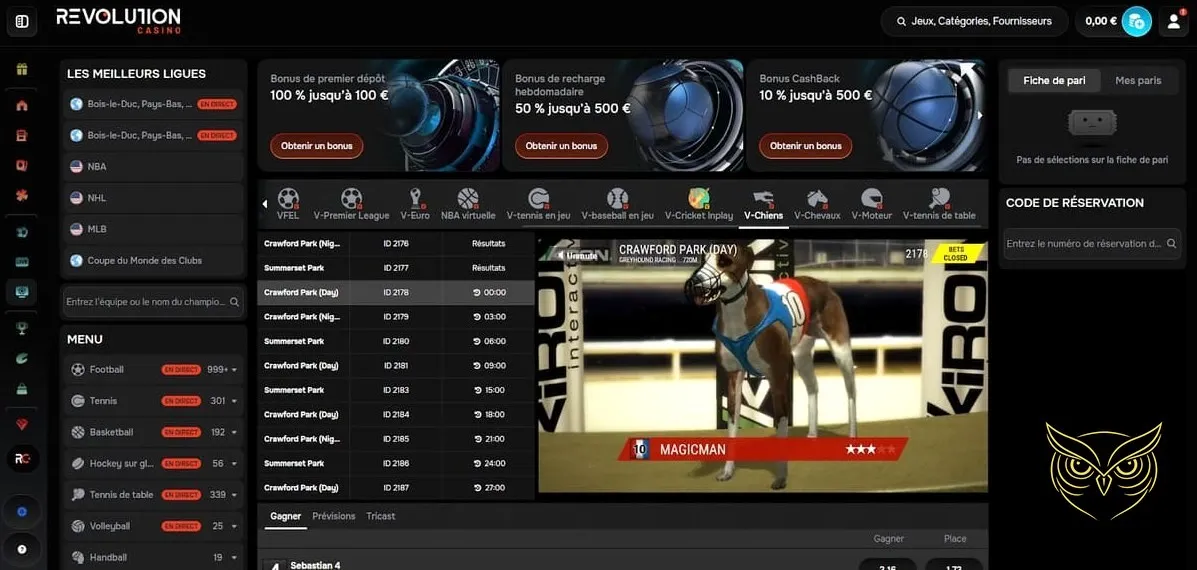The height and width of the screenshot is (570, 1197).
Task: Select V-tennis en jeu sport
Action: [538, 204]
